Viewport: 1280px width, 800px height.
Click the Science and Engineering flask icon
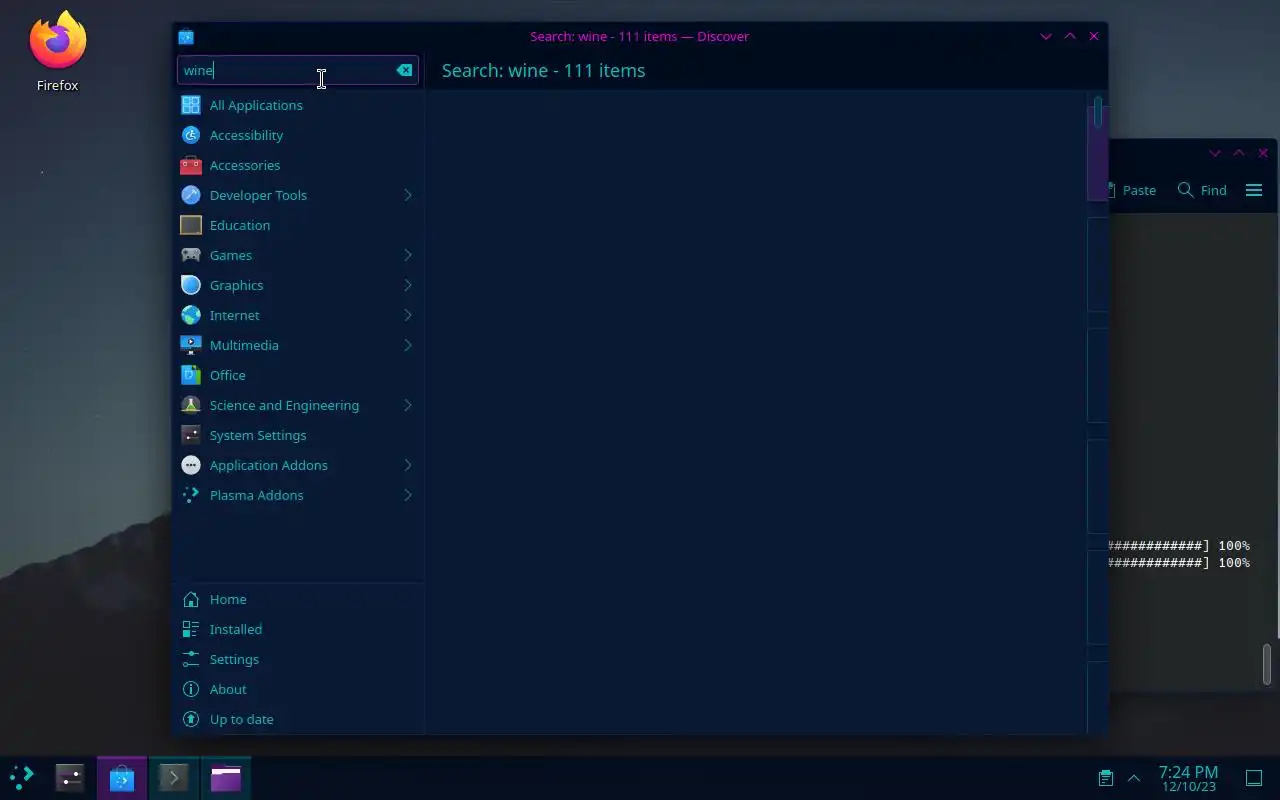191,405
